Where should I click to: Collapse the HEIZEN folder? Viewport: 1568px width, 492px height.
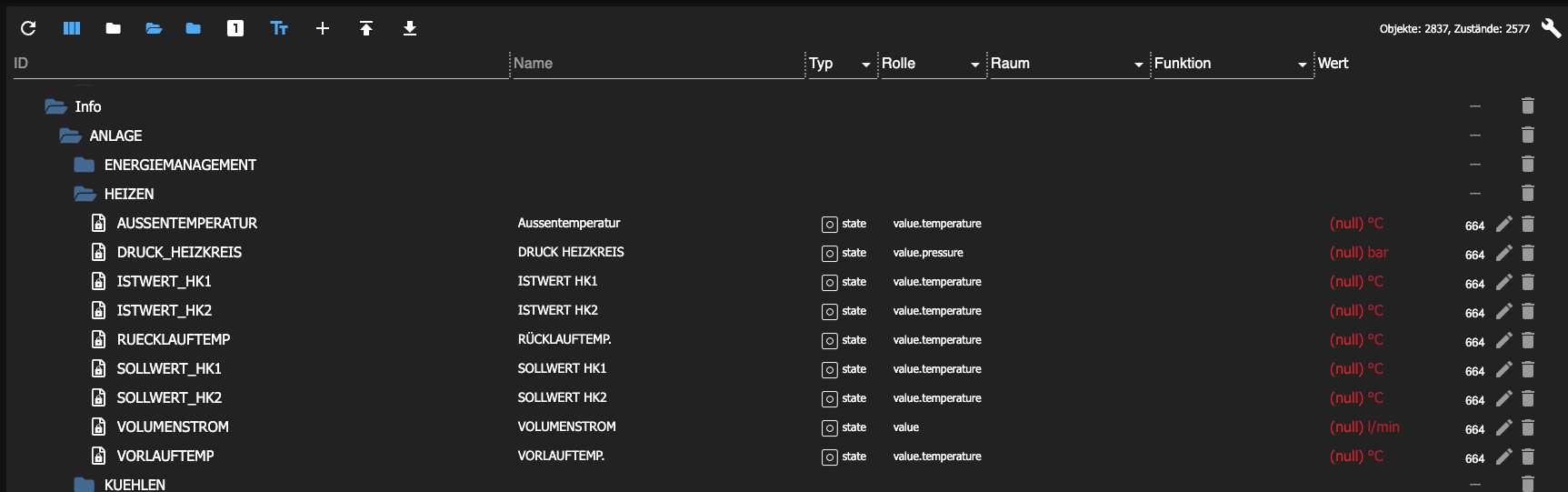(85, 194)
